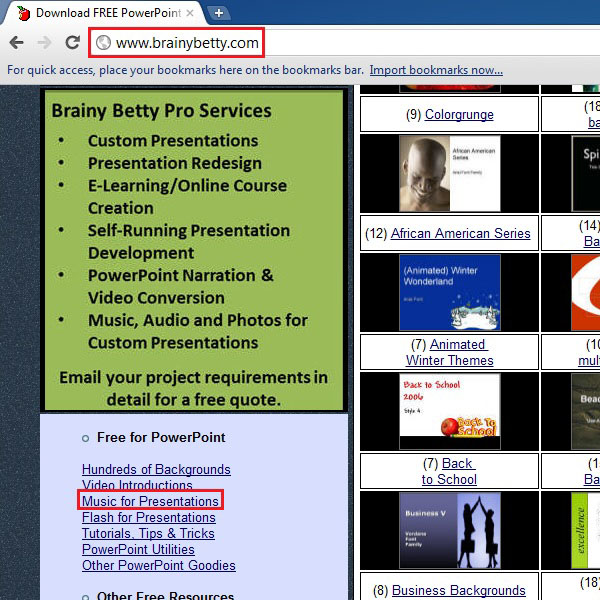600x600 pixels.
Task: Click the Animated Winter Wonderland thumbnail
Action: pos(450,292)
